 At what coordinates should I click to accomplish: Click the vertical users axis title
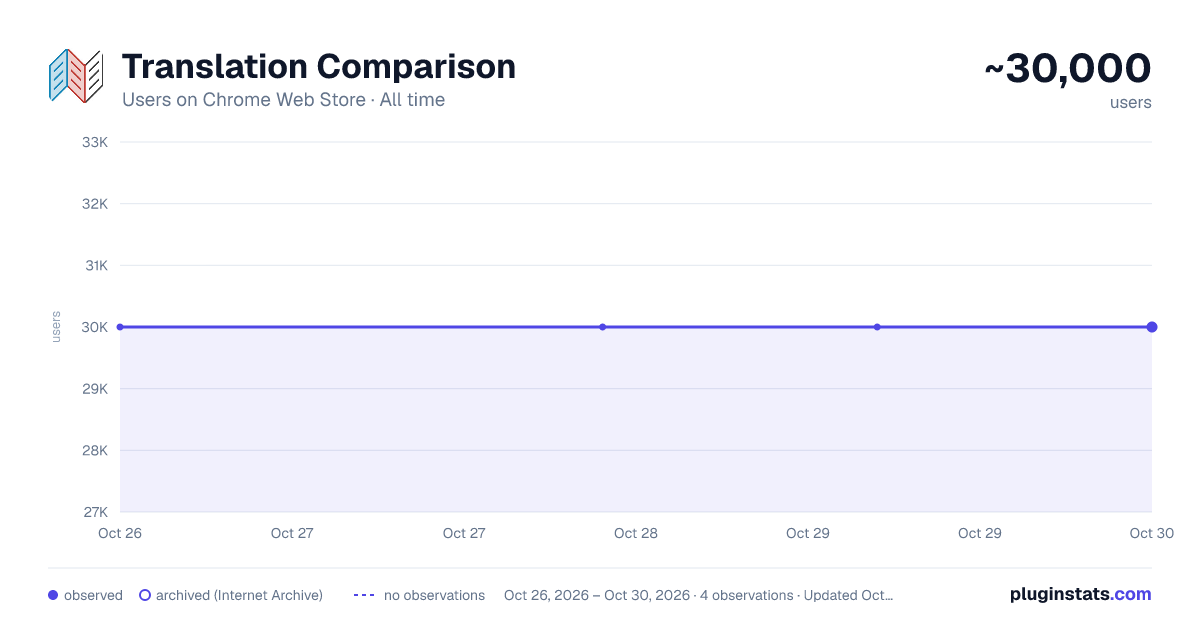pos(56,327)
